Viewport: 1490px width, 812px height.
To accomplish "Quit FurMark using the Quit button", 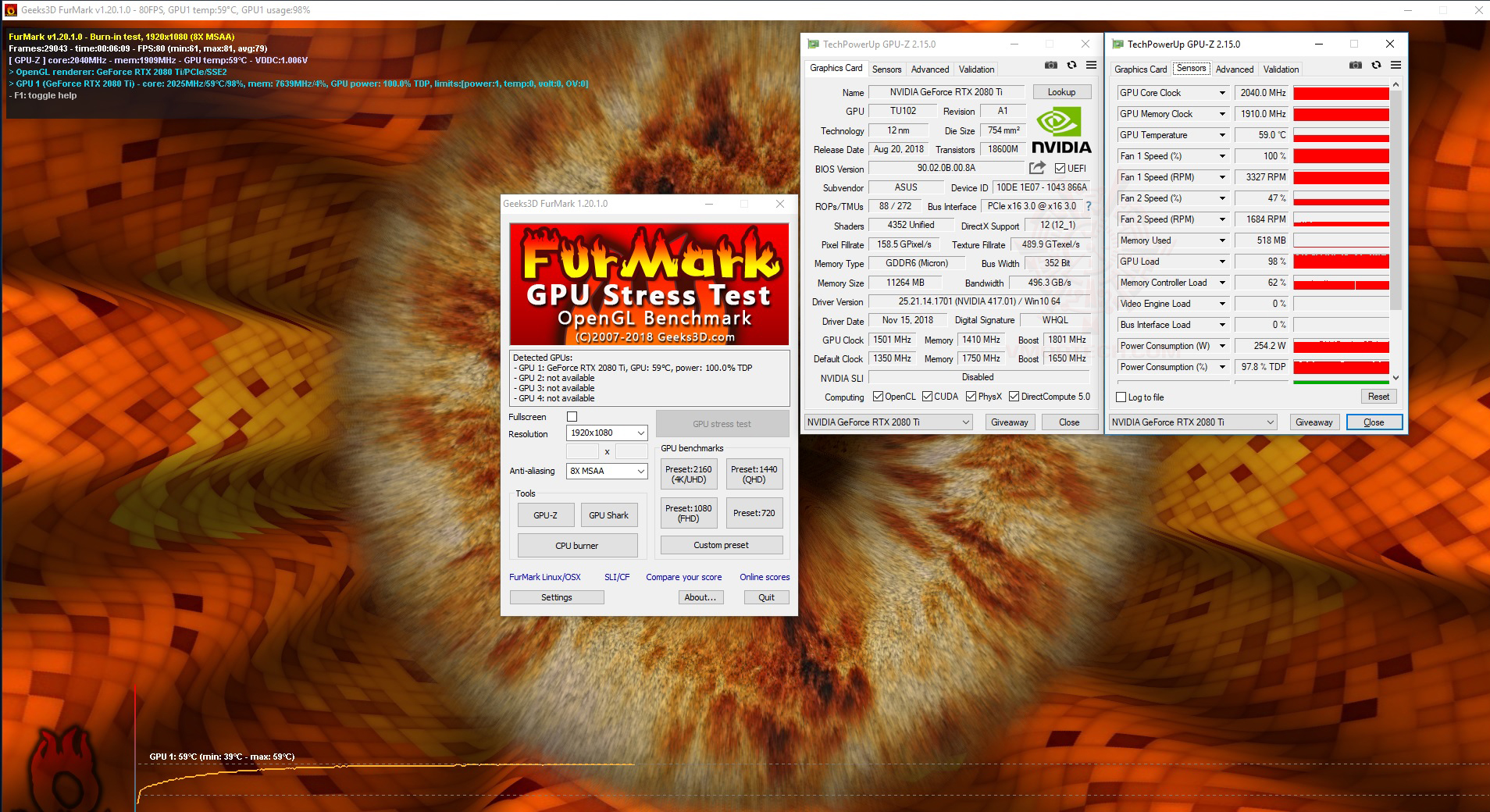I will [x=766, y=597].
